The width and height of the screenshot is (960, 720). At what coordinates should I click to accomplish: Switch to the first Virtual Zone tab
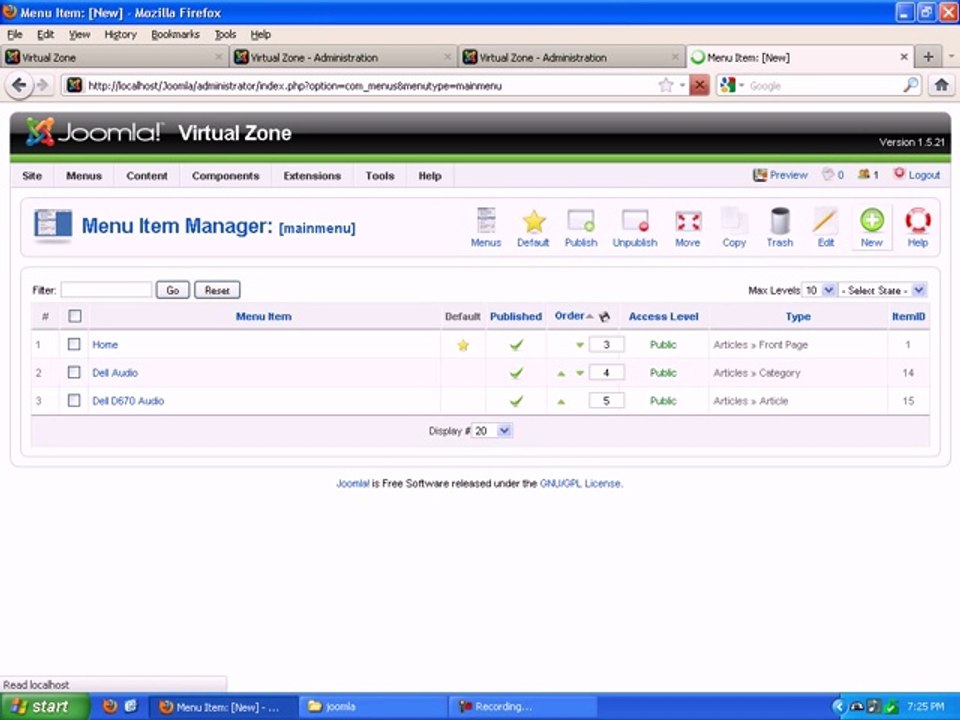tap(113, 57)
